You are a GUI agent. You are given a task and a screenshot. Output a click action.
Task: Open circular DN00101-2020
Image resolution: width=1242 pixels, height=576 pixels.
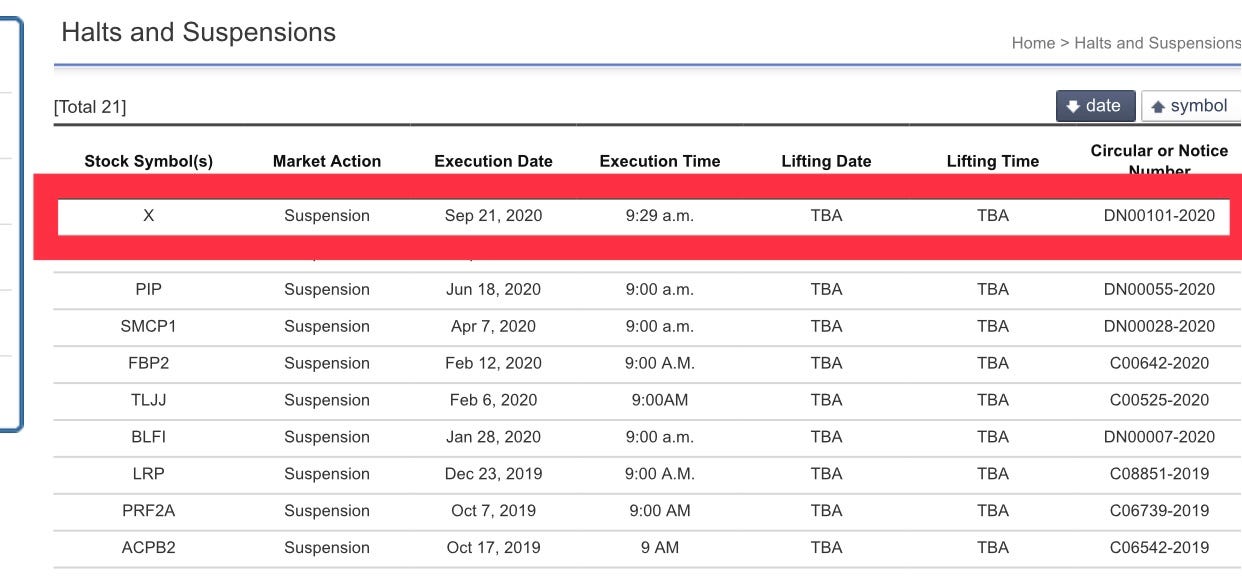pos(1159,216)
